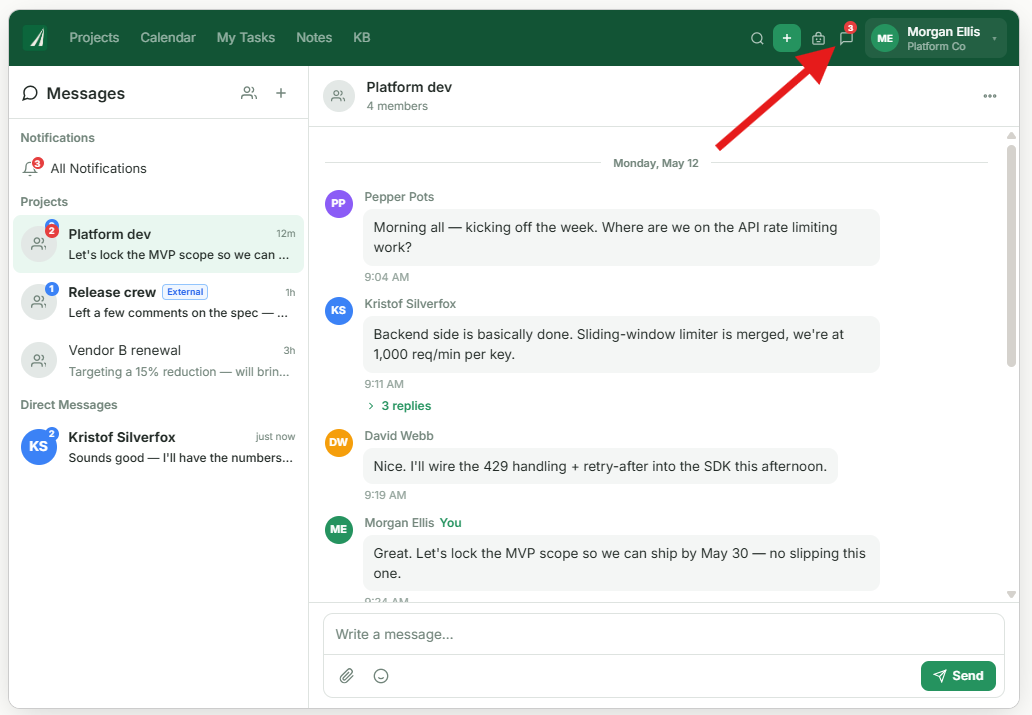Click the Platform dev group avatar in chat header
The width and height of the screenshot is (1032, 715).
339,96
